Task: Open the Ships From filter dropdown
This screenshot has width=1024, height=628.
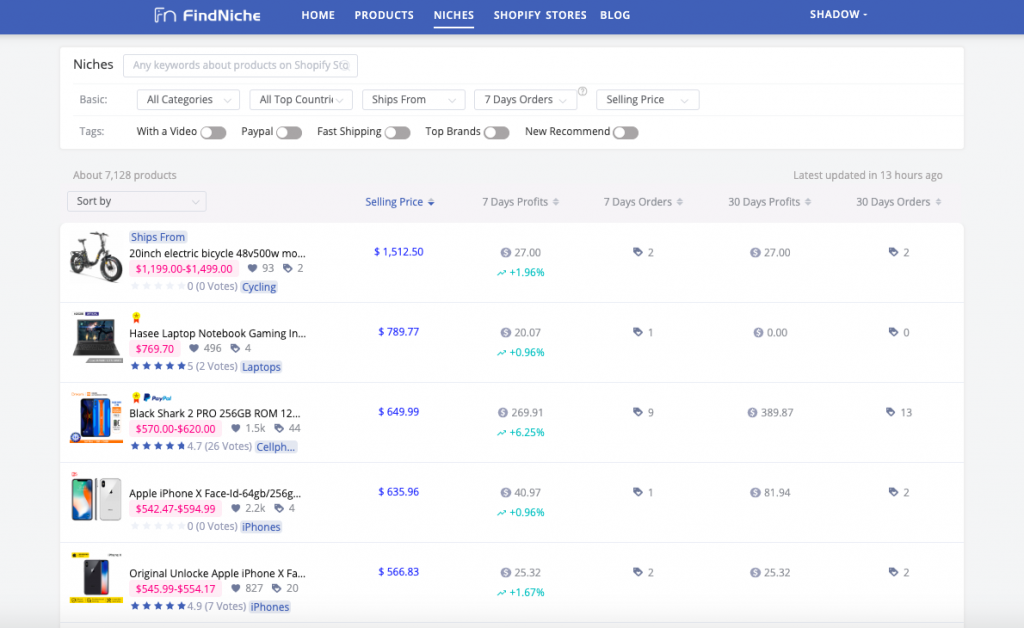Action: (413, 100)
